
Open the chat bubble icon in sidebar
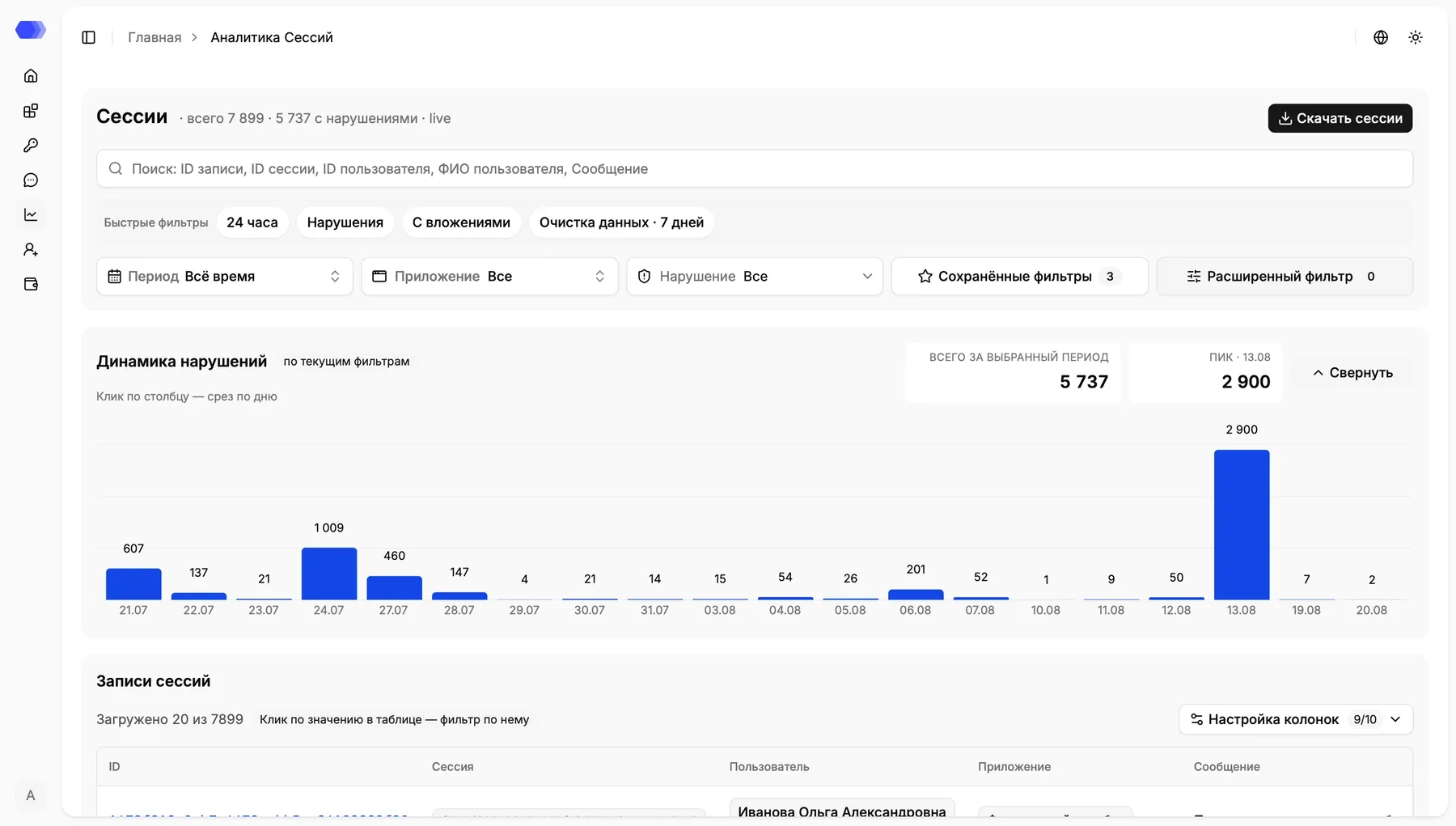click(x=31, y=180)
